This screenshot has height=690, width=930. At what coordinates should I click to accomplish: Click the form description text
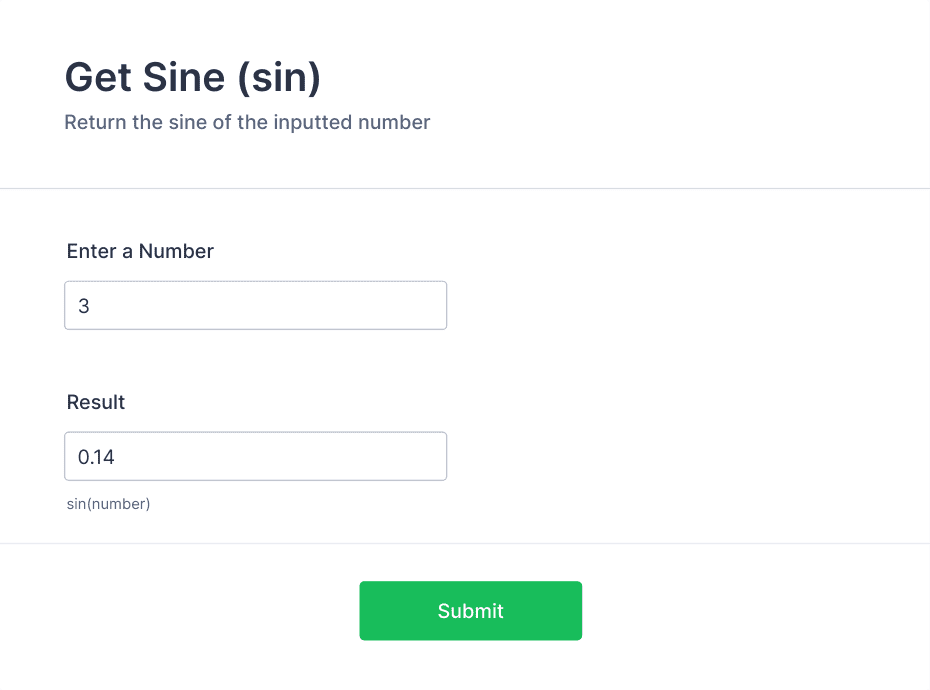(247, 122)
